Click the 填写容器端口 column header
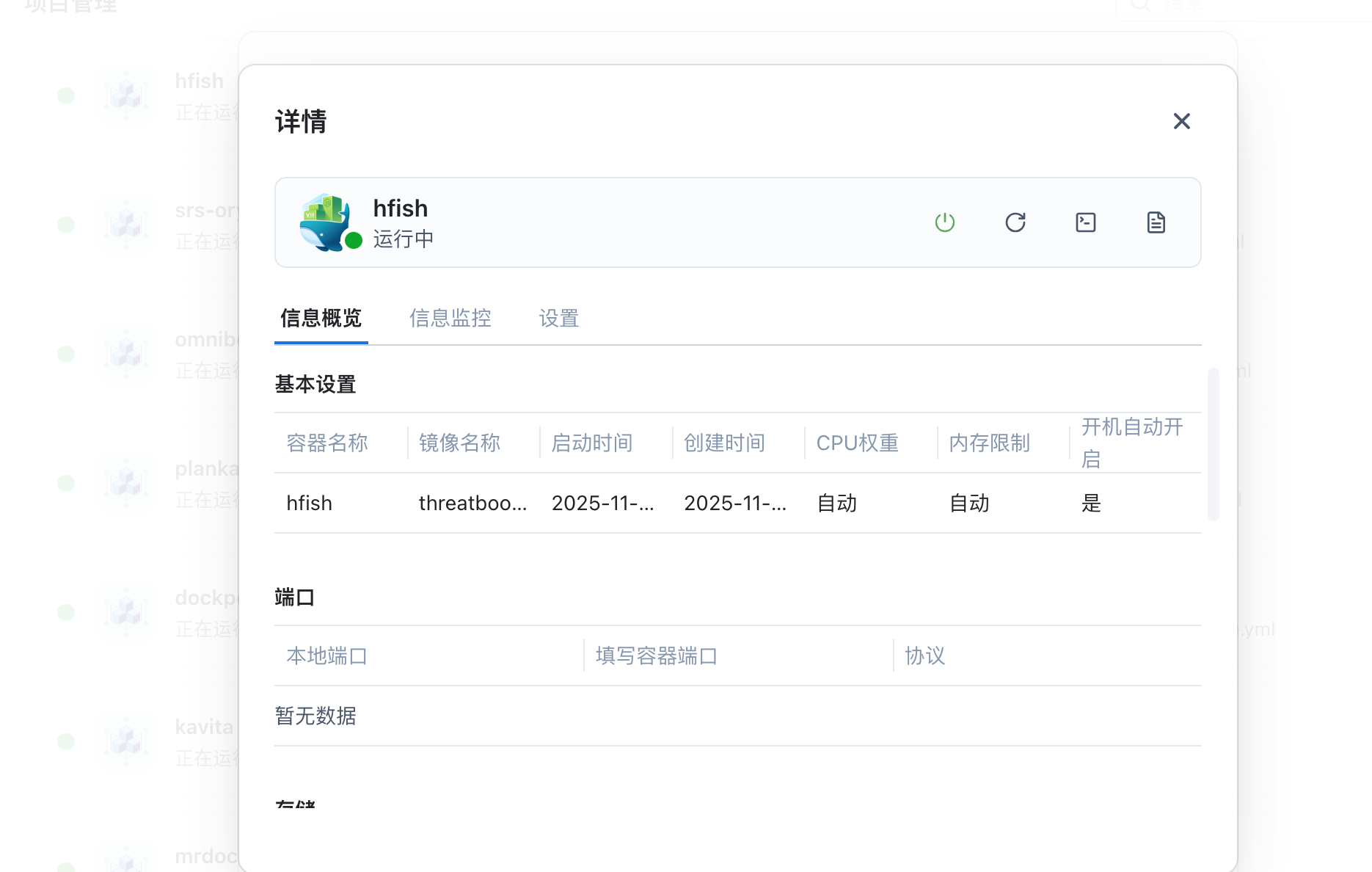1372x872 pixels. 656,656
